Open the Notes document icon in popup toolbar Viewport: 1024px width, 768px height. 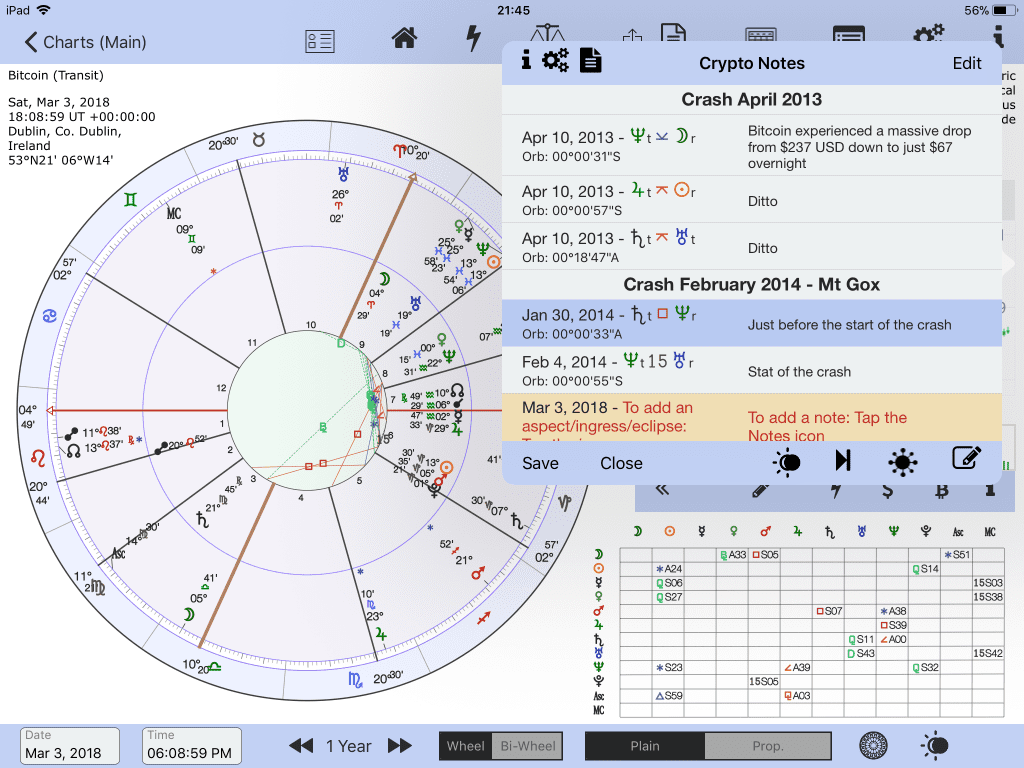click(x=591, y=61)
